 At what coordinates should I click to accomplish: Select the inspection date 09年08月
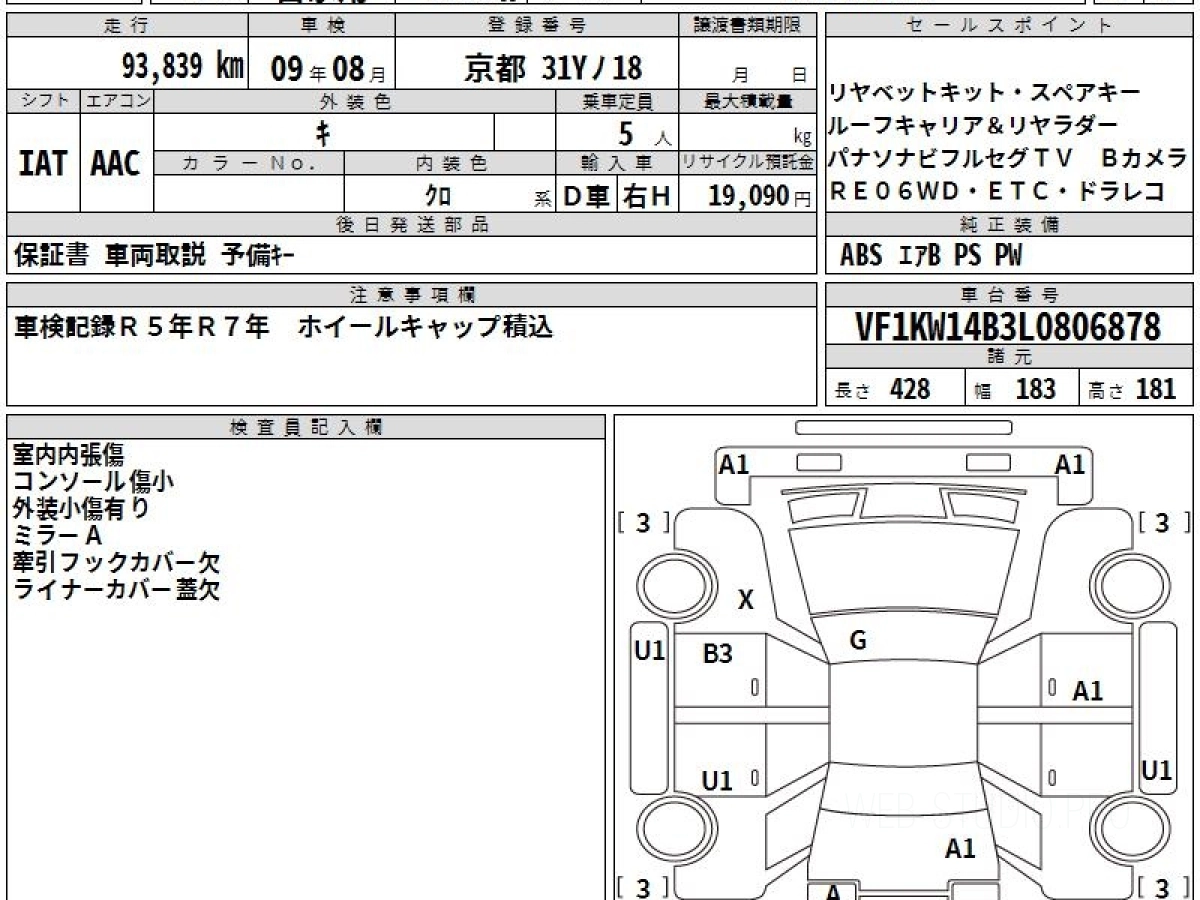pos(327,68)
